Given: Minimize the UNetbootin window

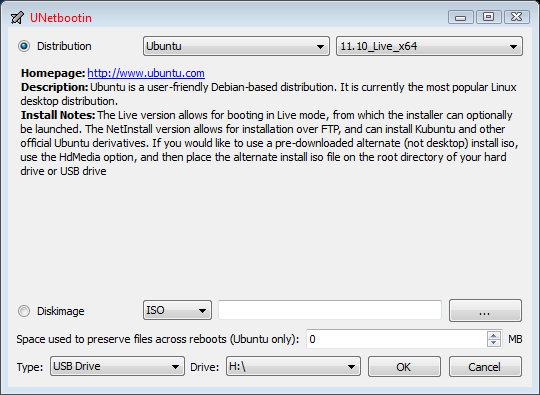Looking at the screenshot, I should 461,17.
